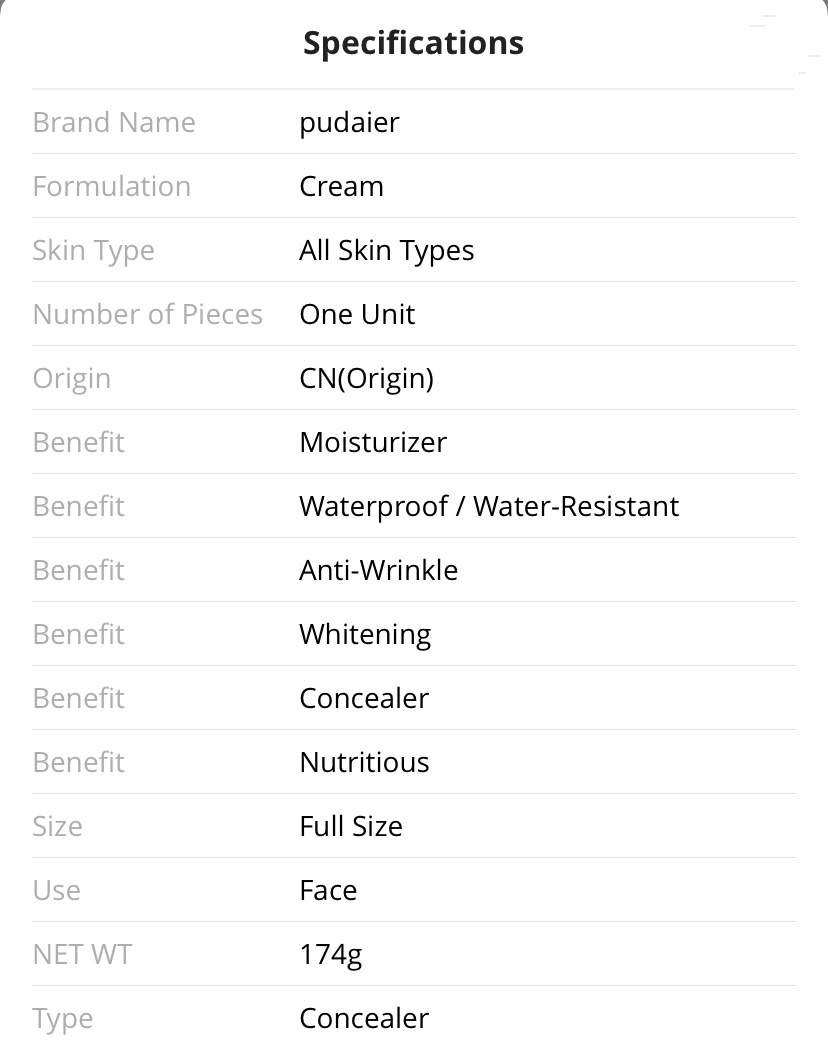828x1048 pixels.
Task: Select the Concealer benefit value
Action: coord(364,698)
